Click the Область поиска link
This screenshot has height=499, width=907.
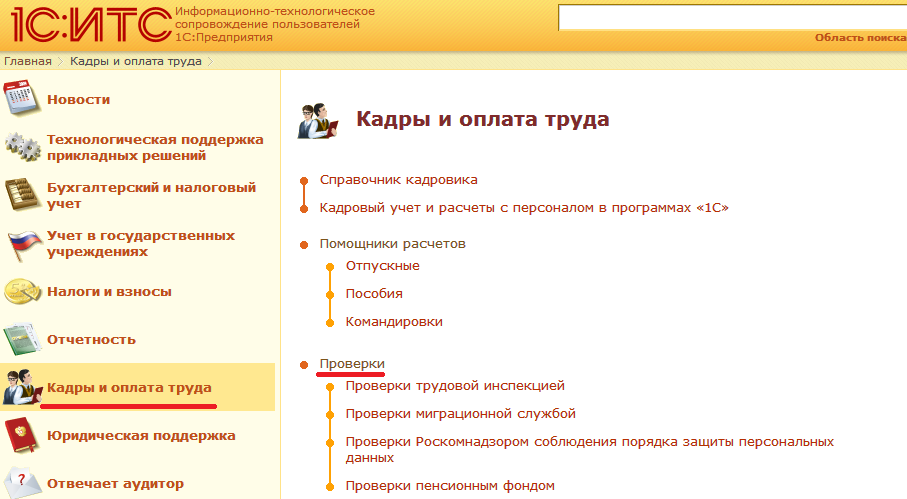(x=860, y=38)
